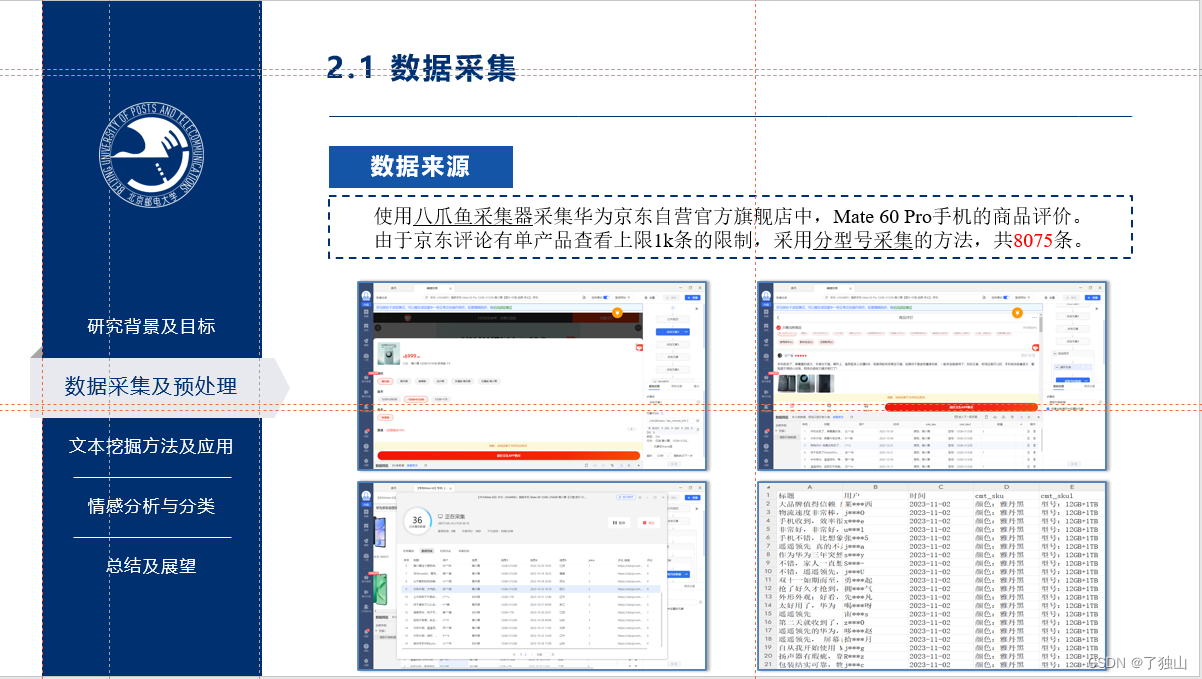The width and height of the screenshot is (1202, 679).
Task: Click spreadsheet row number 10
Action: point(767,572)
